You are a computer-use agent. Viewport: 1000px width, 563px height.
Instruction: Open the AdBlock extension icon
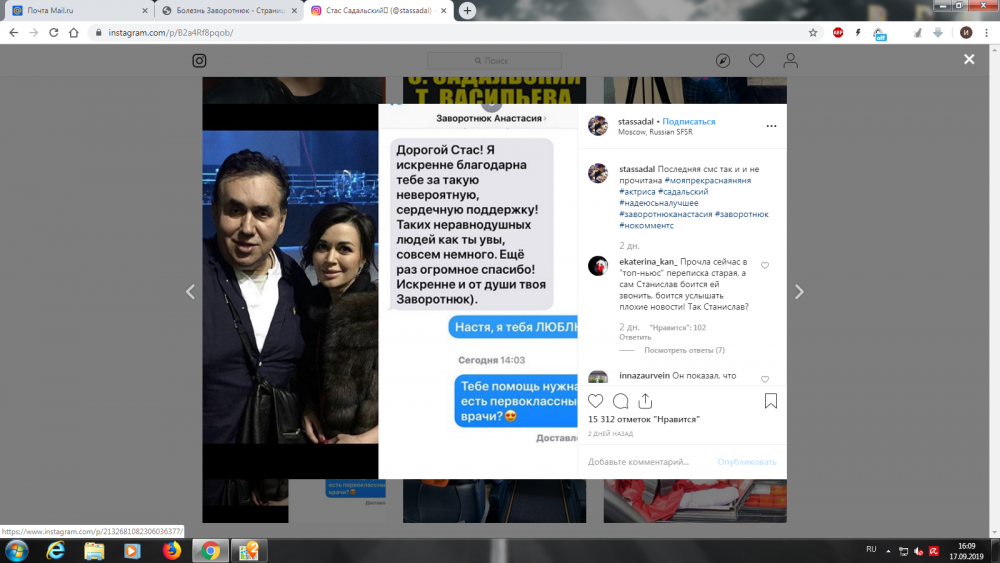pos(837,33)
